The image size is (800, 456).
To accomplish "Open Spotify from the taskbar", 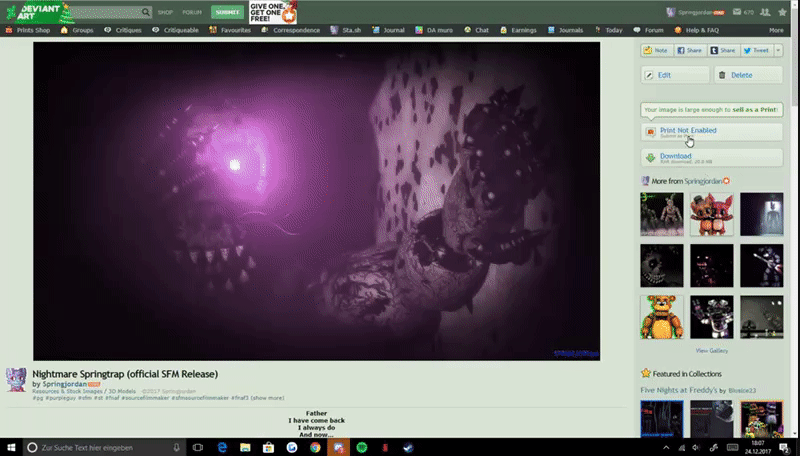I will click(x=362, y=447).
